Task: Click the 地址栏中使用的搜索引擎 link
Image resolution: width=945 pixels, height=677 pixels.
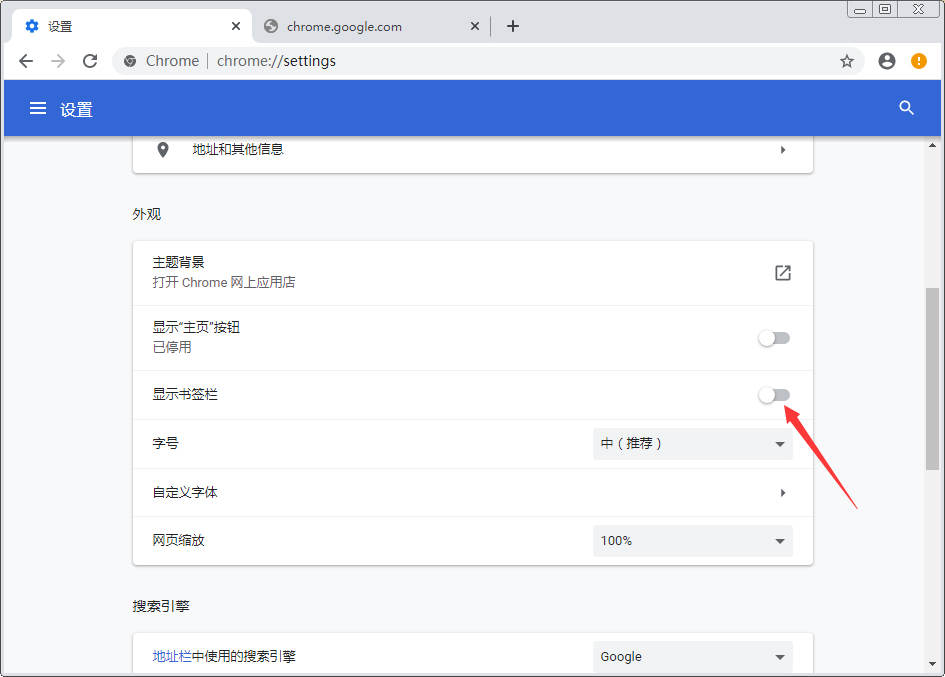Action: [x=224, y=656]
